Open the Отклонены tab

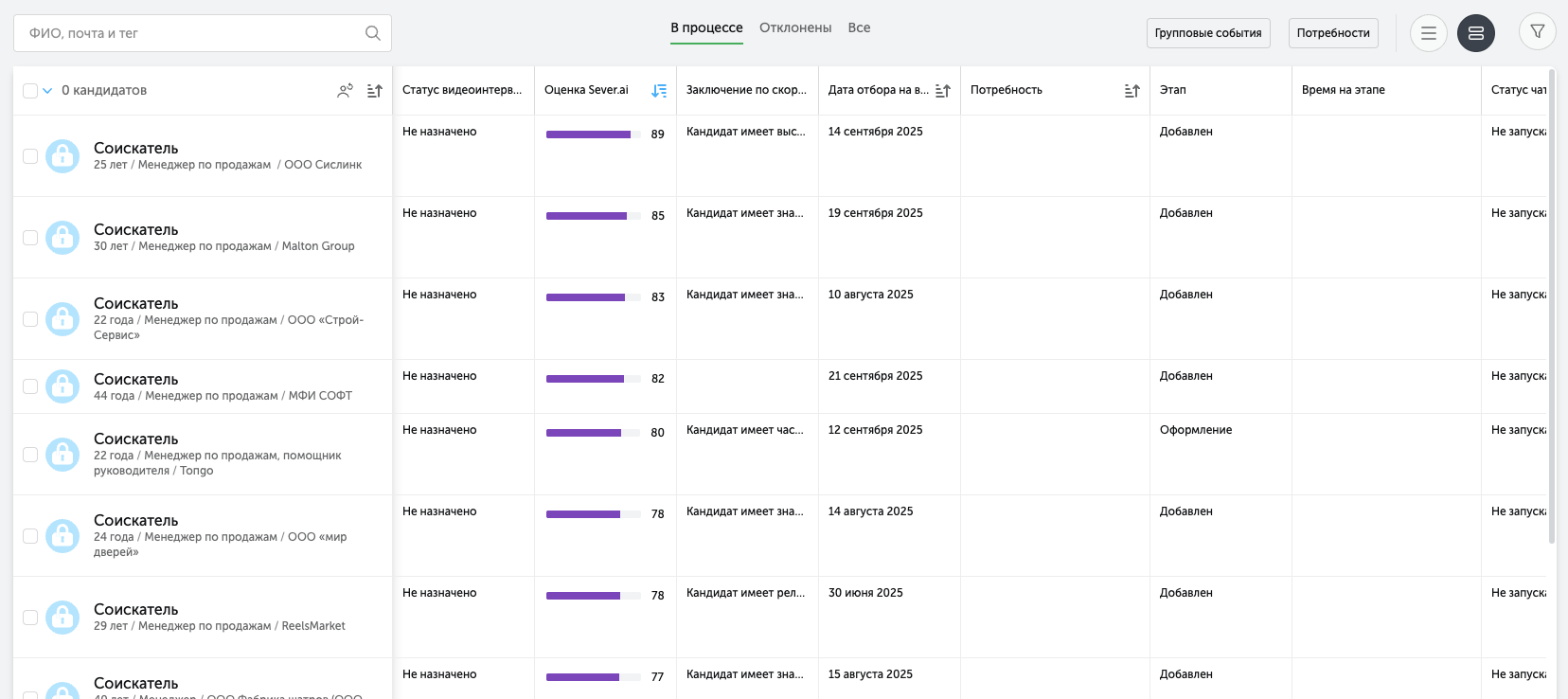pos(795,28)
